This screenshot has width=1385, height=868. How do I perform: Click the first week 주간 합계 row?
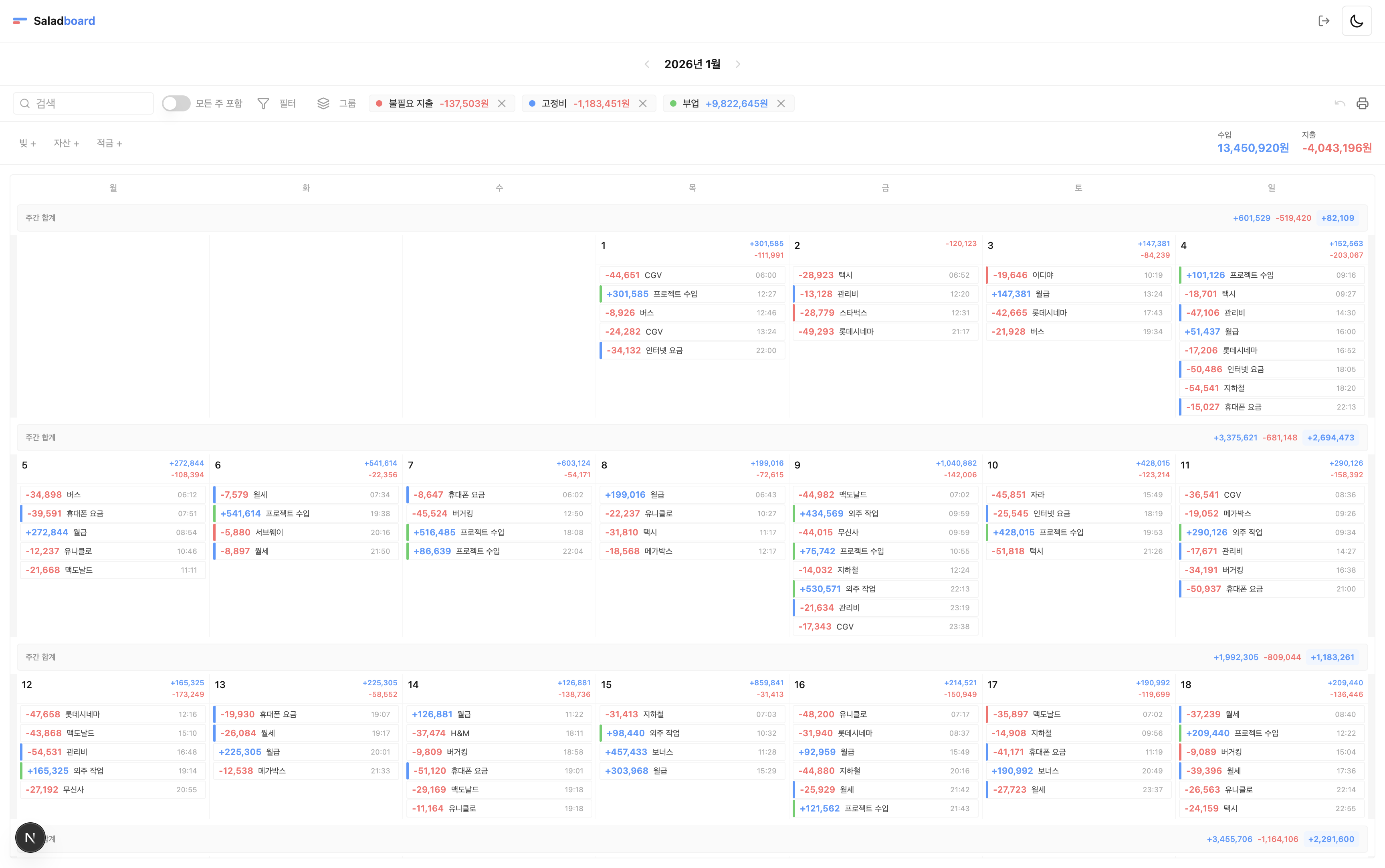(x=692, y=218)
